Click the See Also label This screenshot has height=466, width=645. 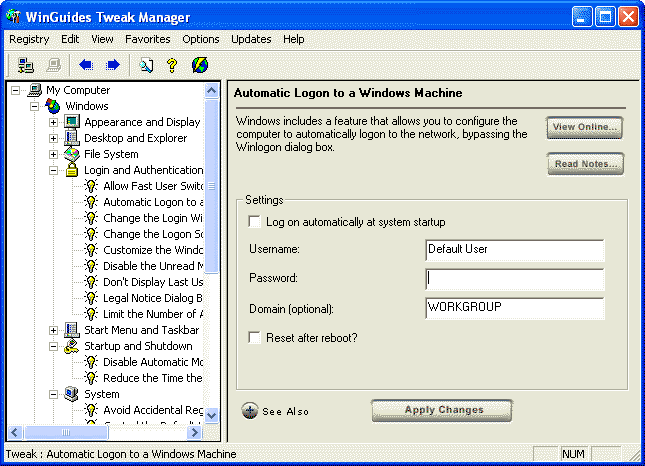pos(285,411)
